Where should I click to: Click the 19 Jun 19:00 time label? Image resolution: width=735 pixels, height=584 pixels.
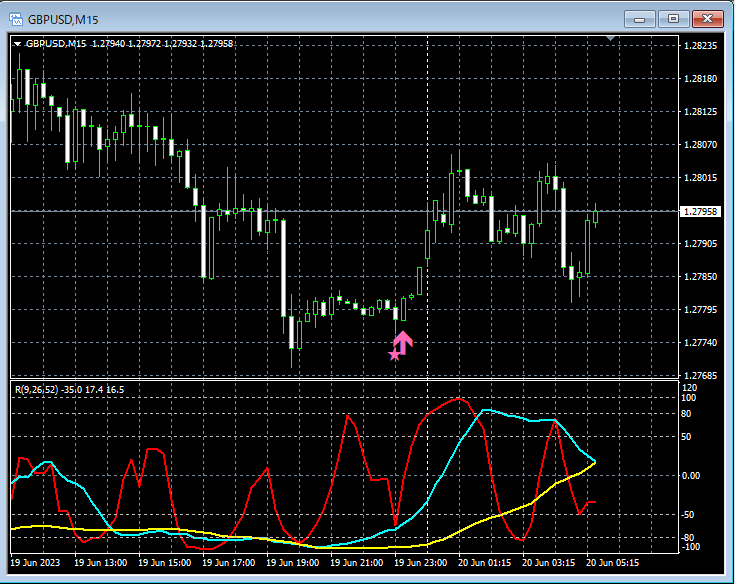pyautogui.click(x=292, y=562)
